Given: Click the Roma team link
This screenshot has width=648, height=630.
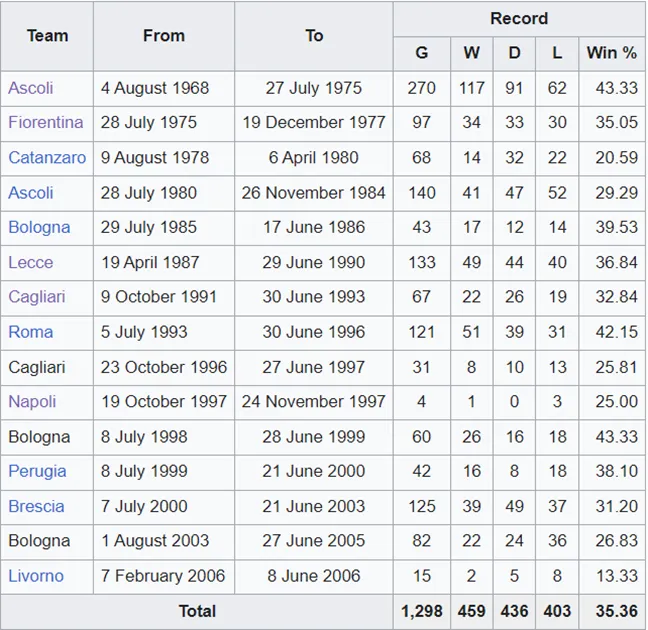Looking at the screenshot, I should tap(31, 332).
